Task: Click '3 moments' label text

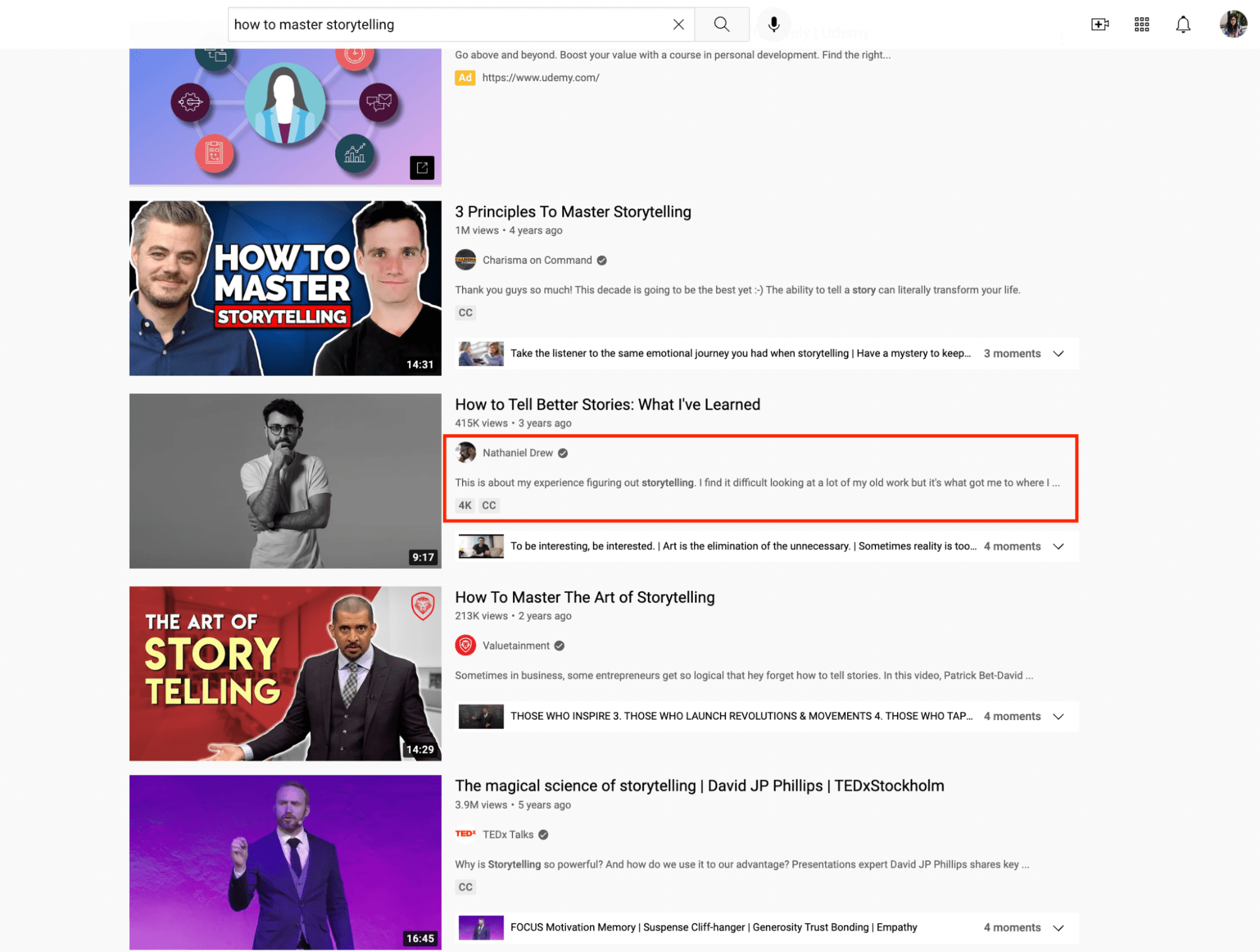Action: 1012,353
